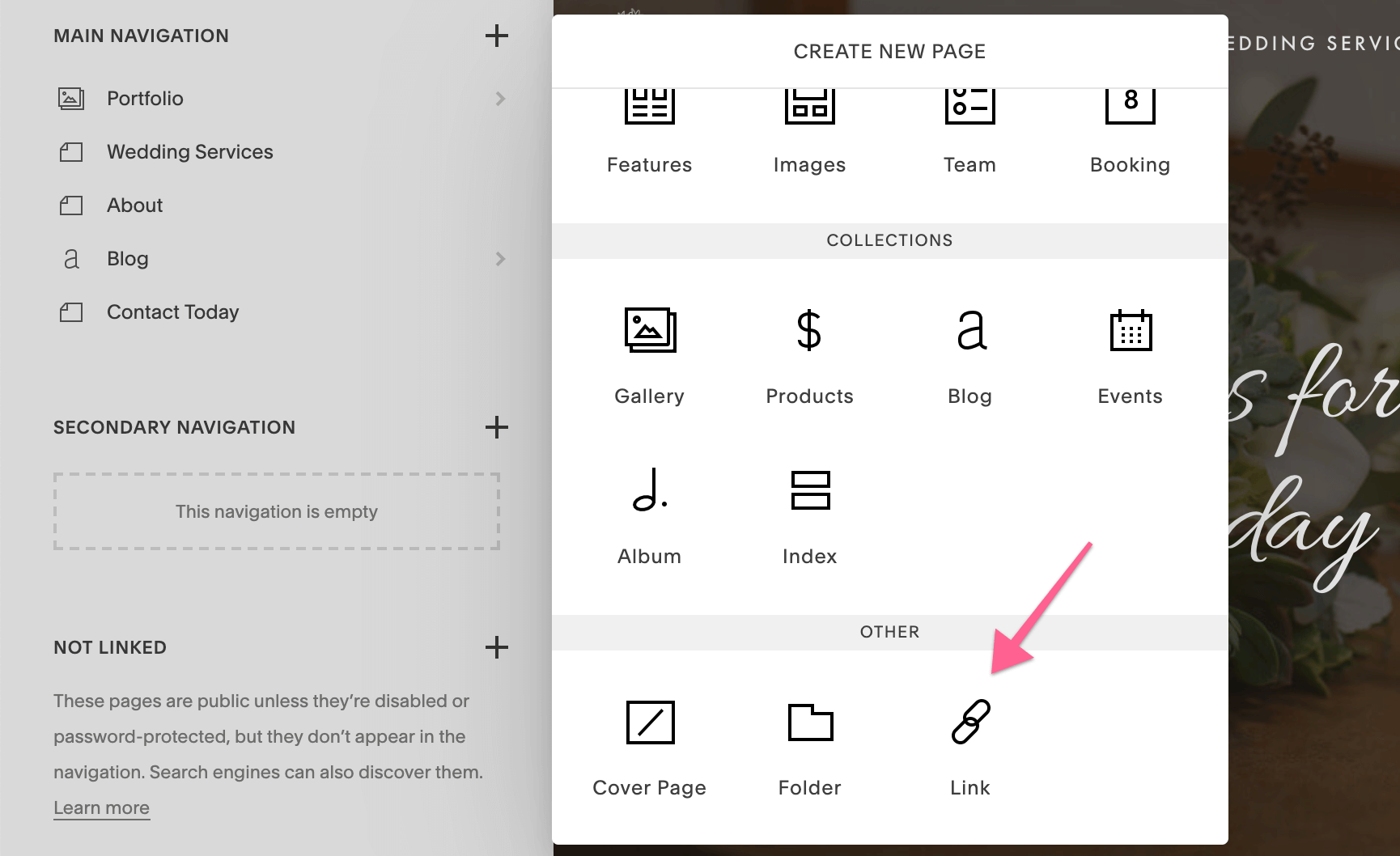This screenshot has width=1400, height=856.
Task: Open the Learn more link
Action: 101,807
